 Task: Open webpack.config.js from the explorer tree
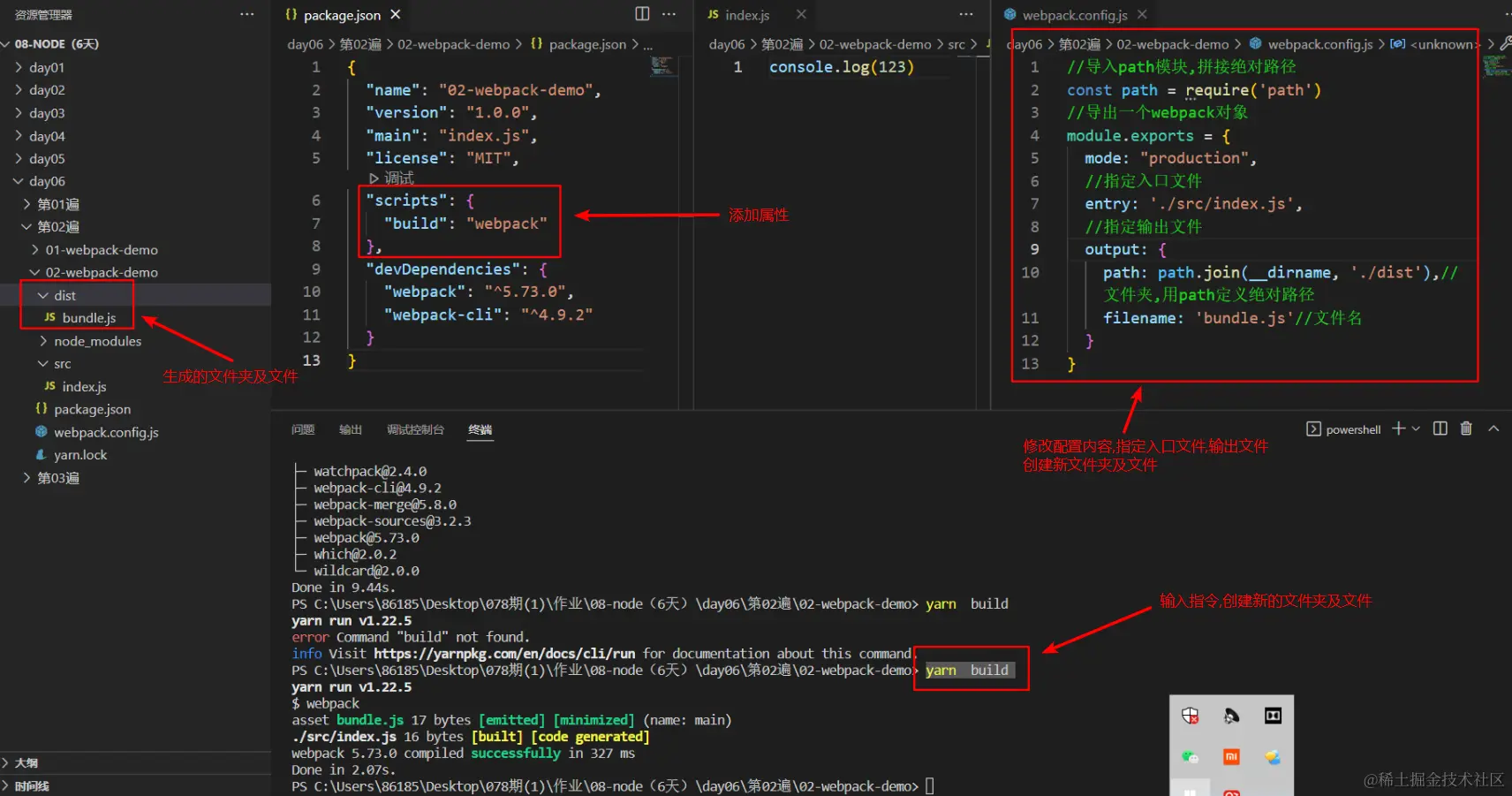coord(106,432)
